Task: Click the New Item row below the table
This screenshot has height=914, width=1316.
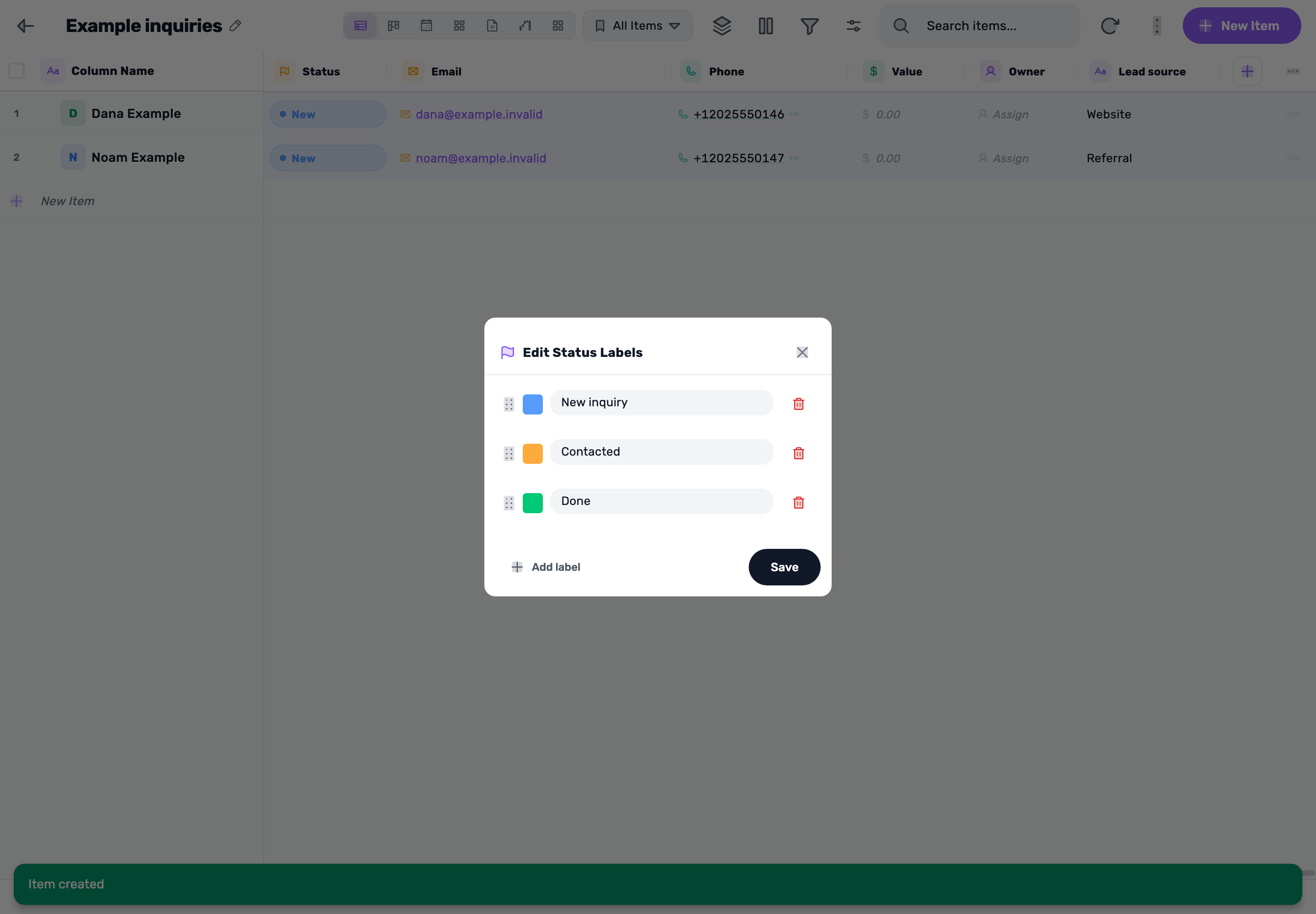Action: 131,201
